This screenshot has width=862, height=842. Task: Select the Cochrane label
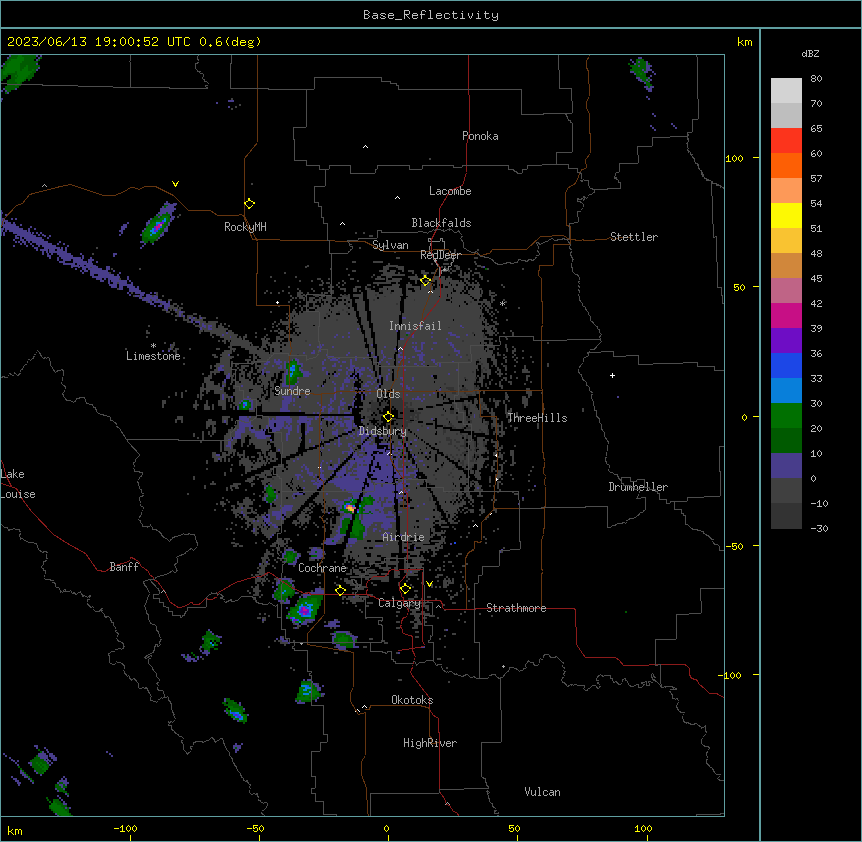pyautogui.click(x=322, y=568)
